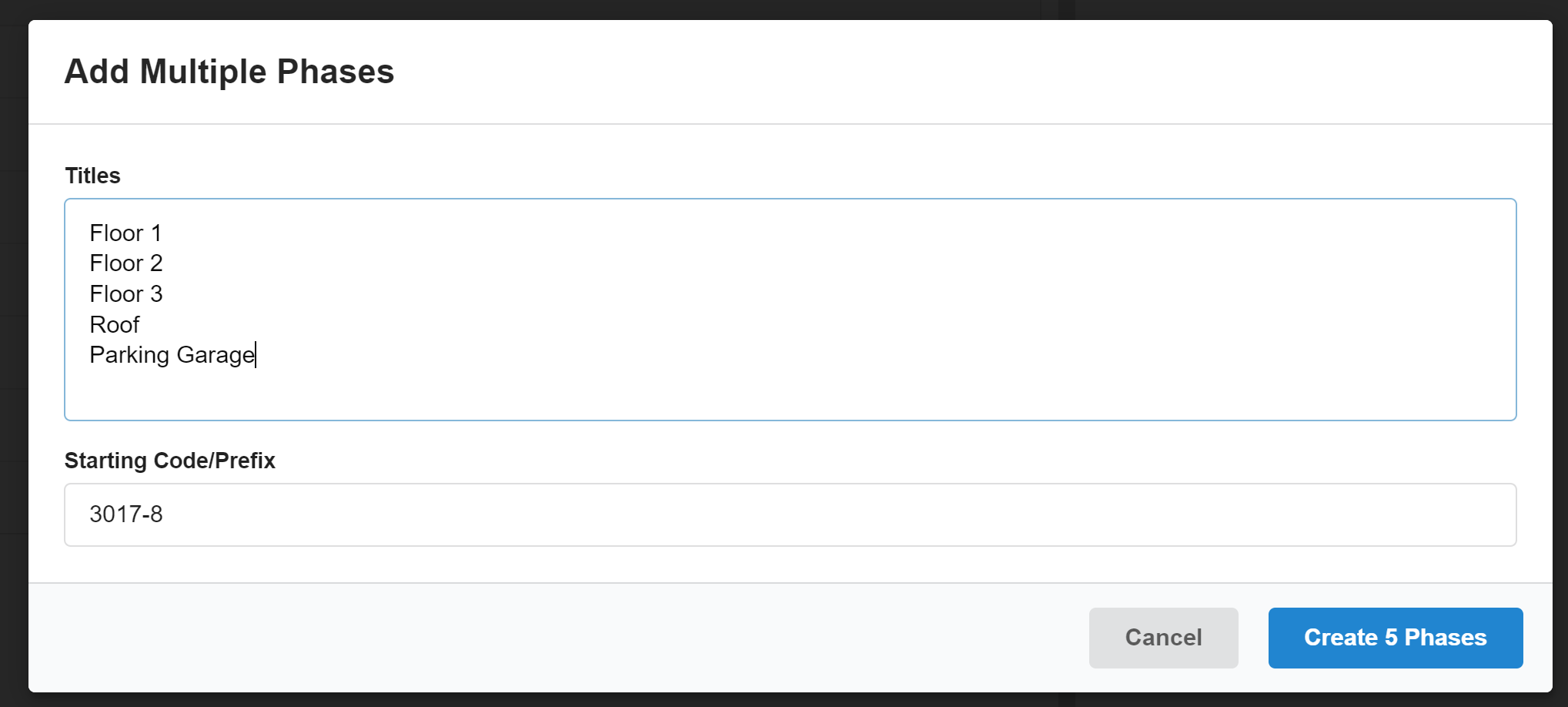
Task: Click the Floor 1 line in Titles
Action: click(x=125, y=233)
